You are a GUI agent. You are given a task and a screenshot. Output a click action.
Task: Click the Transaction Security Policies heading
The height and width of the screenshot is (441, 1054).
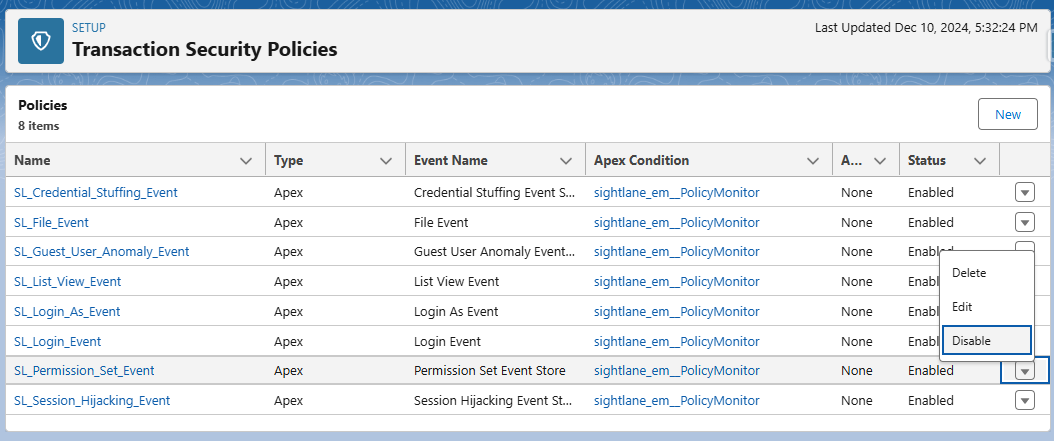[x=204, y=49]
